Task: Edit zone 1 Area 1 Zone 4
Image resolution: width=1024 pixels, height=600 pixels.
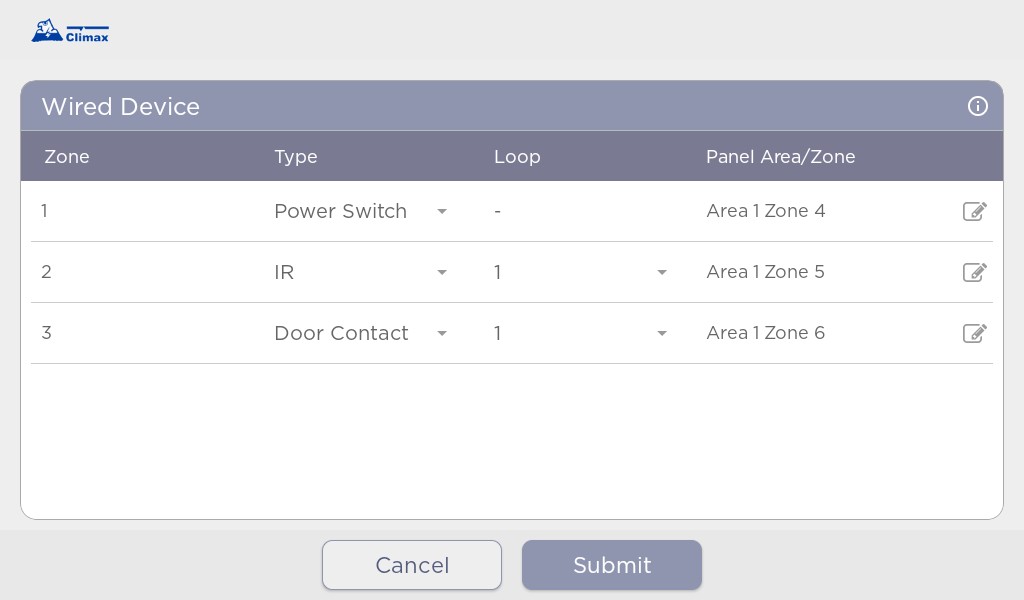Action: (x=974, y=211)
